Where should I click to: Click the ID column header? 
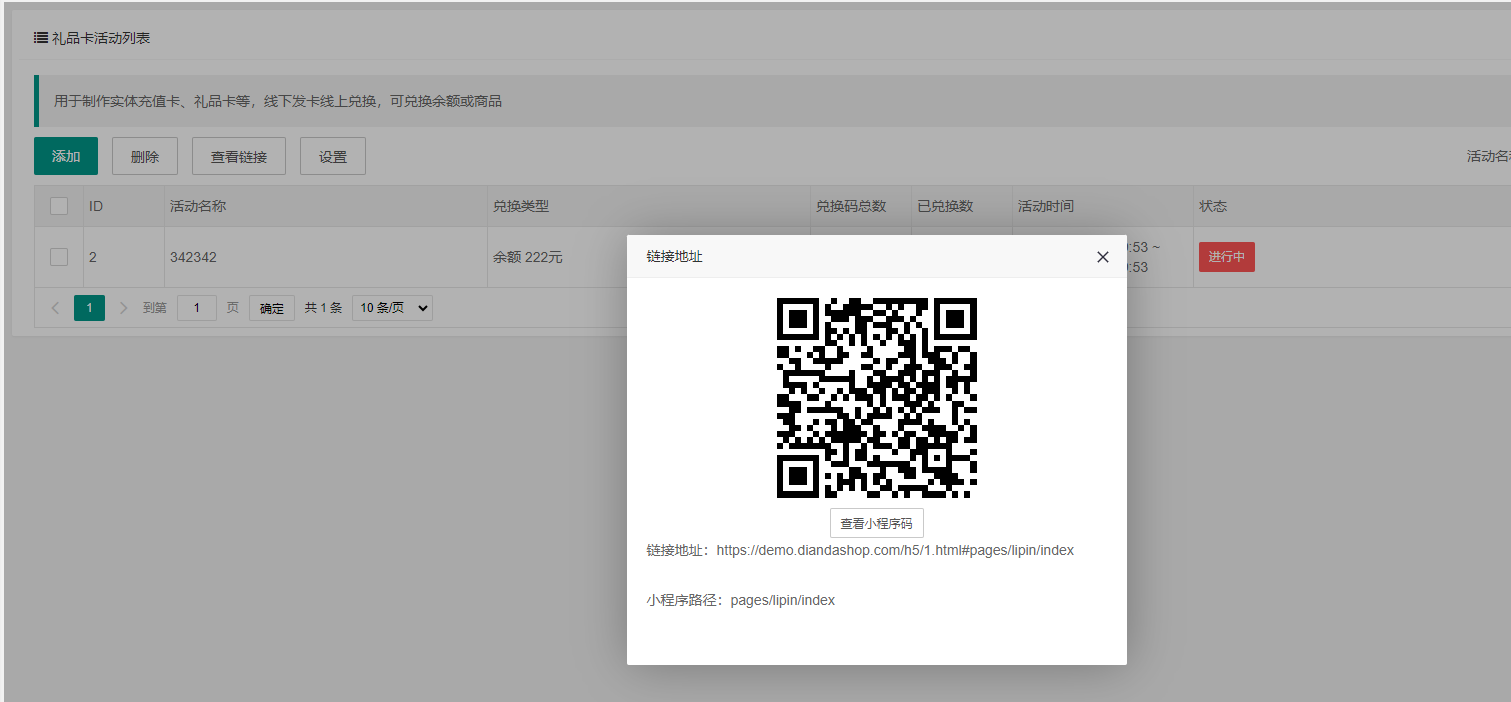[96, 206]
